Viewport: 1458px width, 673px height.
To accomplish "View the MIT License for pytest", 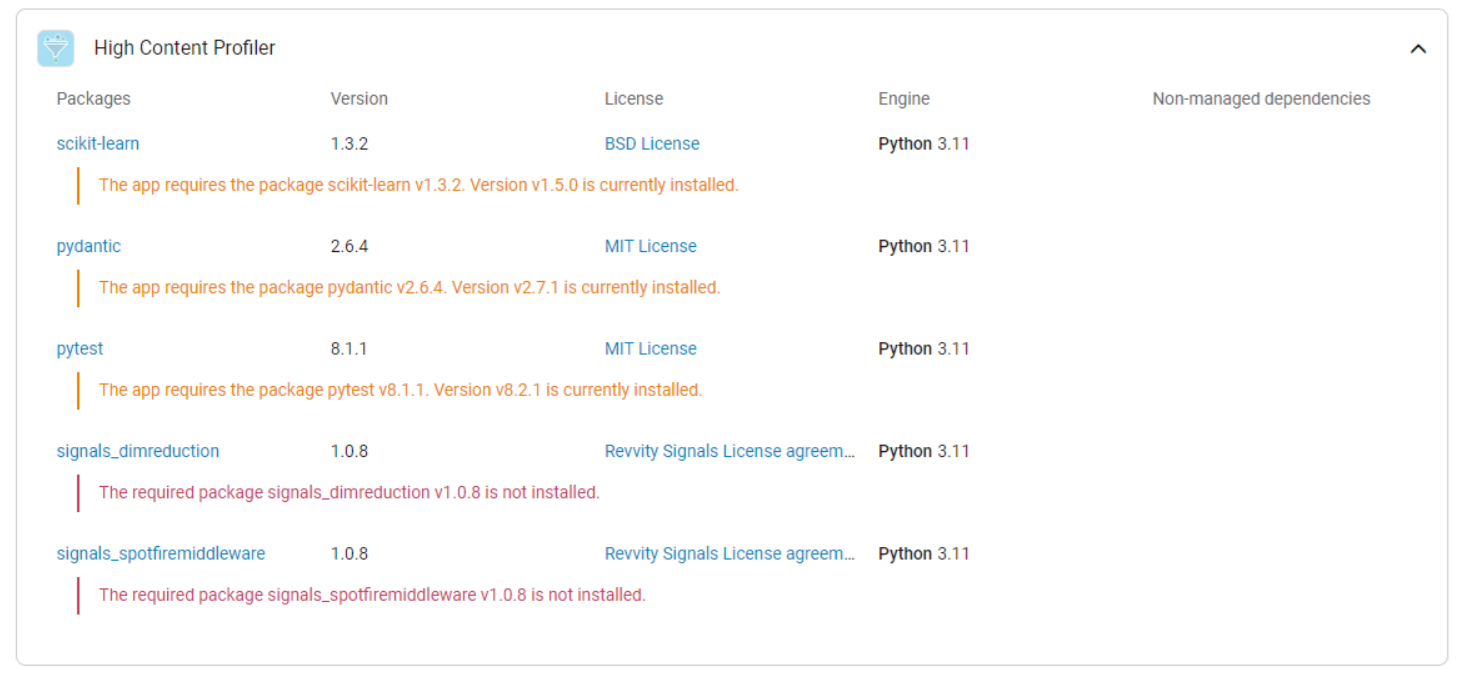I will [650, 349].
